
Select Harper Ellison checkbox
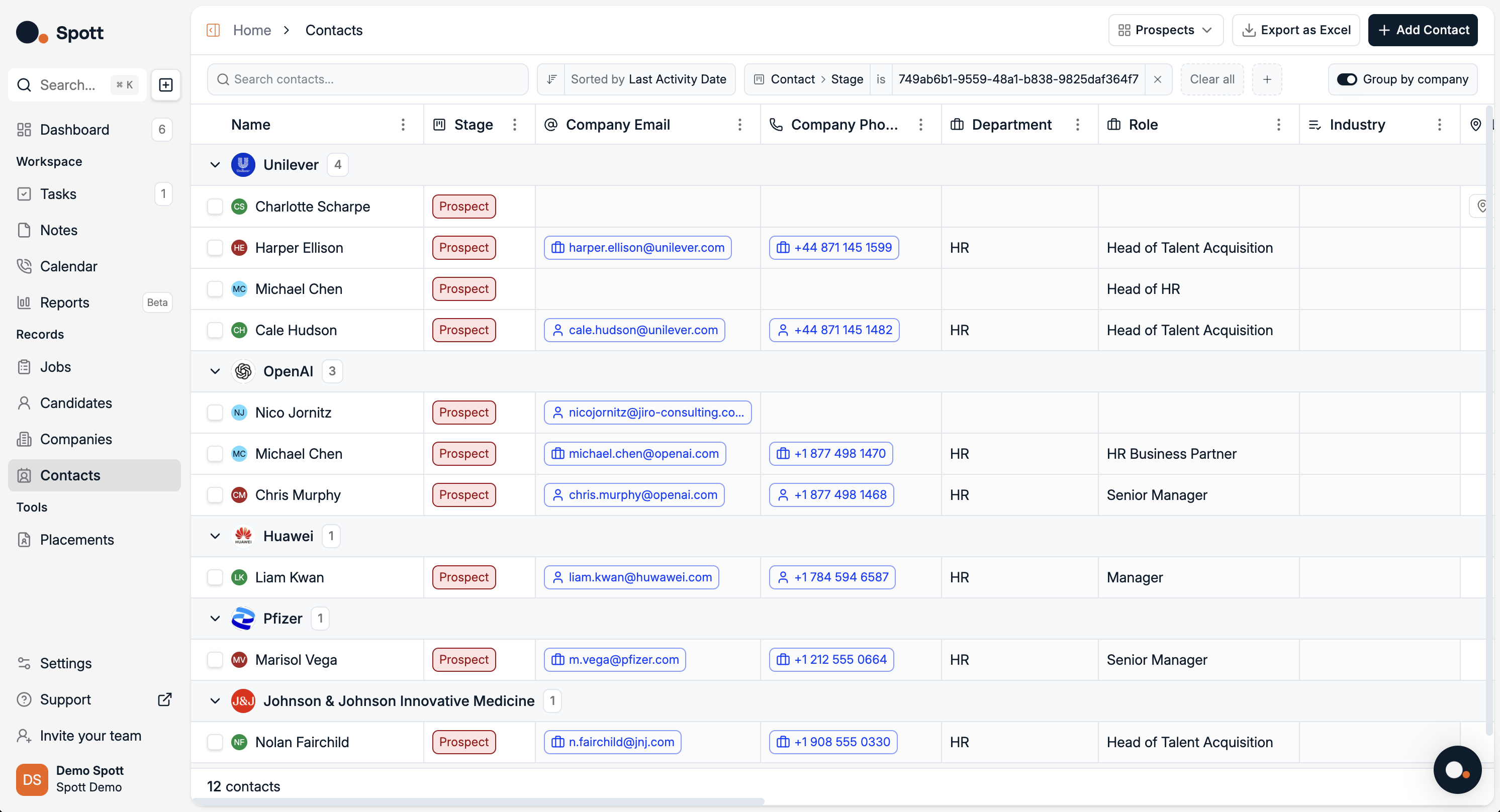(x=216, y=248)
